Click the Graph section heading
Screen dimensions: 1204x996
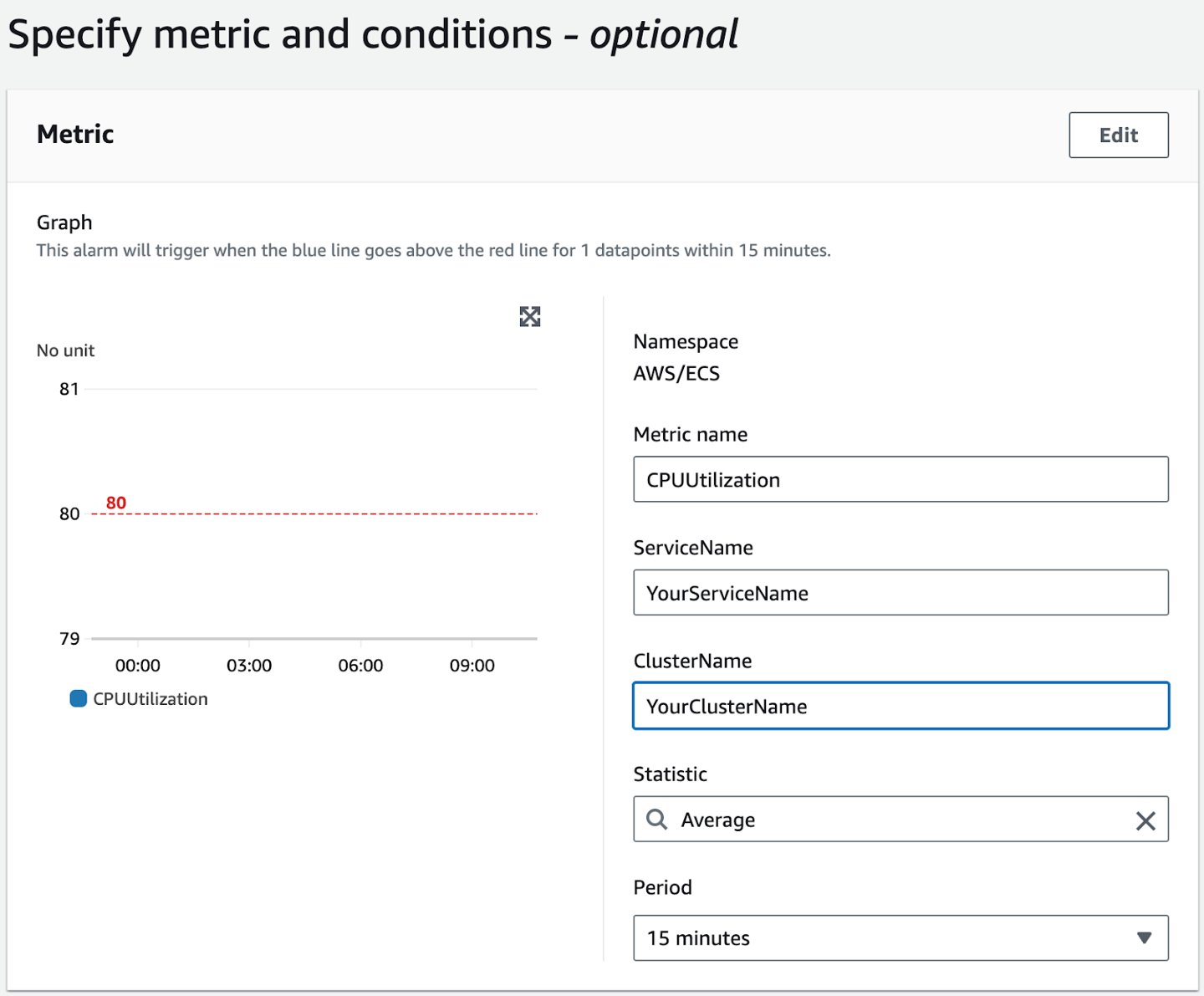64,222
